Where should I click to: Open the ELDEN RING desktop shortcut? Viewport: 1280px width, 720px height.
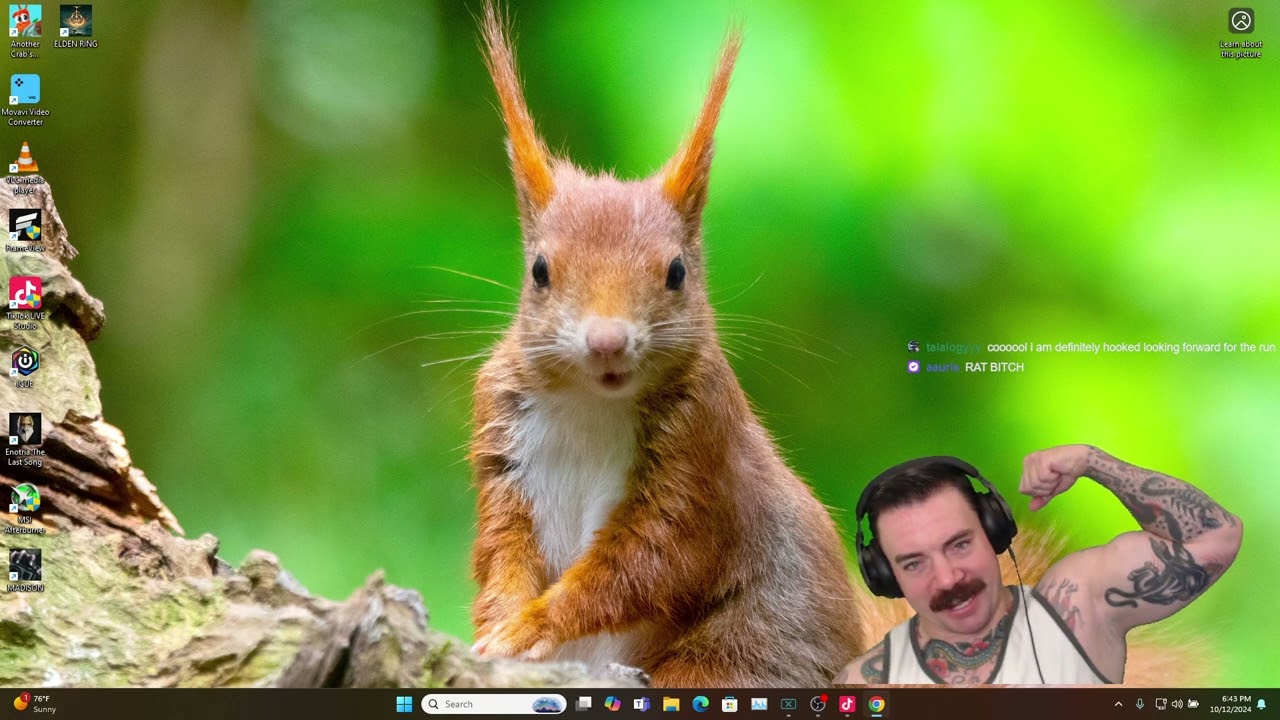pyautogui.click(x=75, y=21)
